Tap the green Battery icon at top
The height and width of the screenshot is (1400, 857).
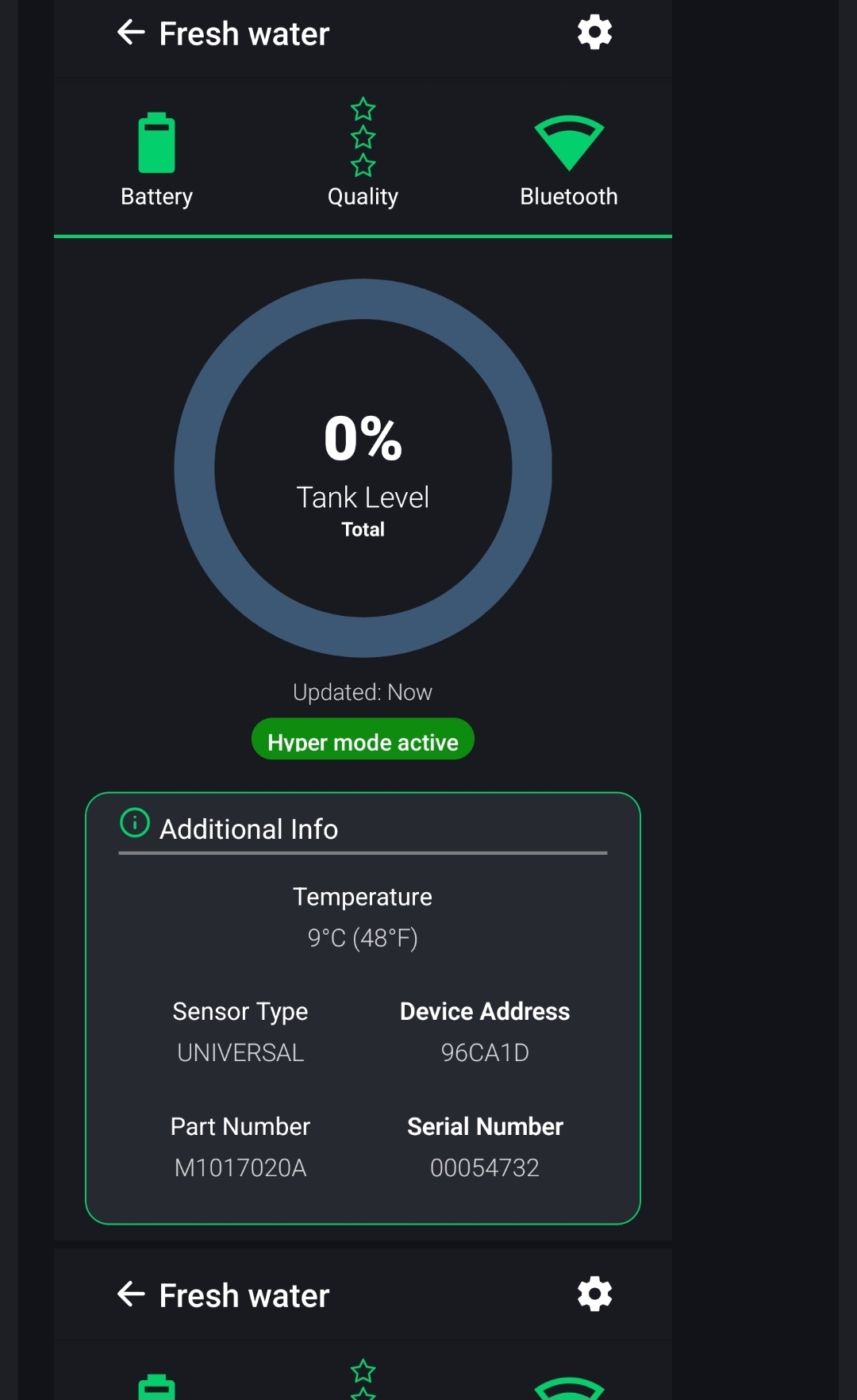pos(156,143)
